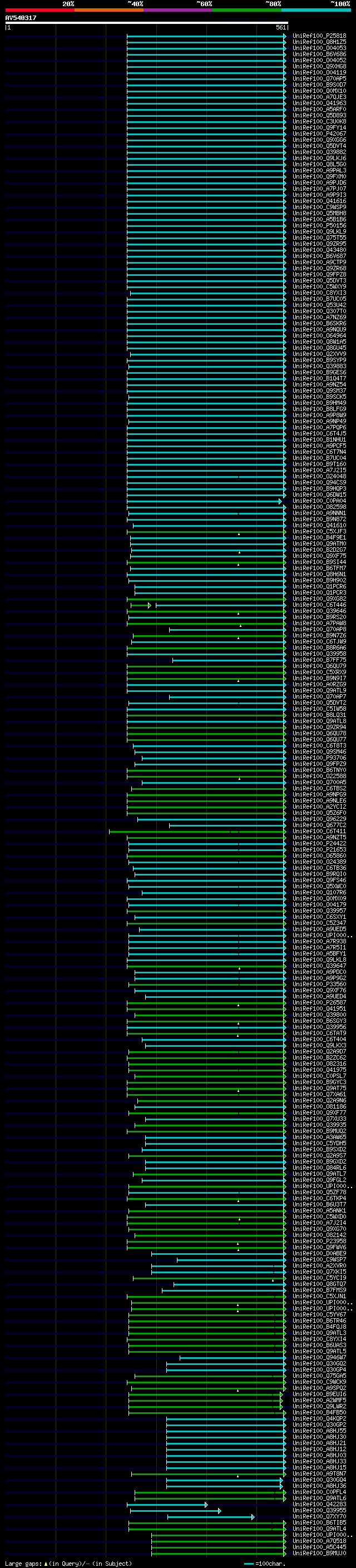The image size is (356, 1568).
Task: Open the UniRef100_P25818 hit label
Action: [x=319, y=36]
